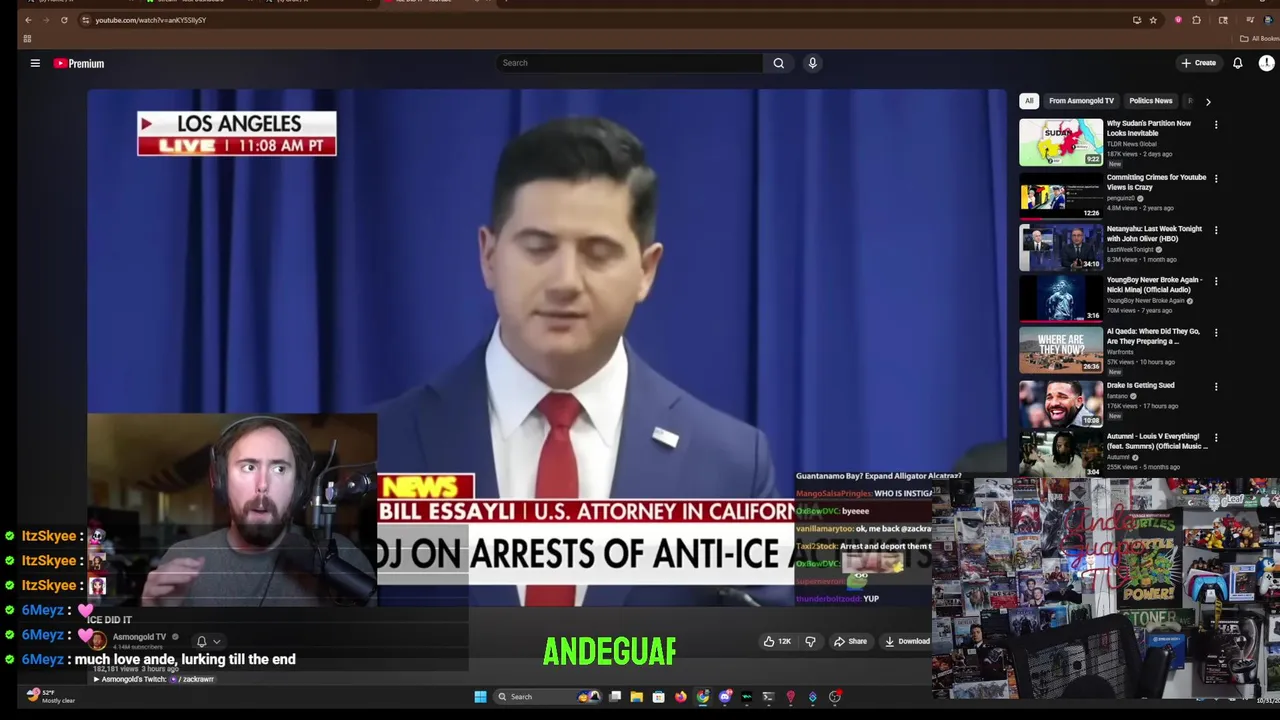Go back with the browser back arrow

click(28, 20)
